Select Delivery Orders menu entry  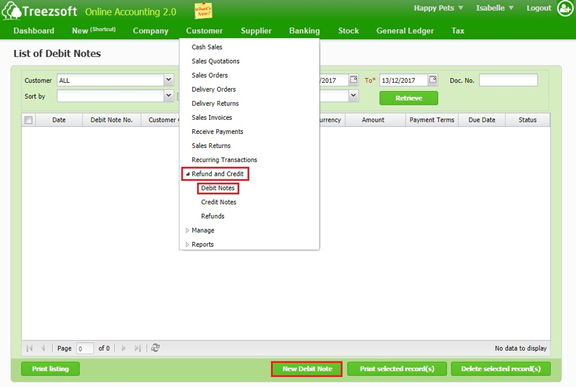tap(213, 89)
